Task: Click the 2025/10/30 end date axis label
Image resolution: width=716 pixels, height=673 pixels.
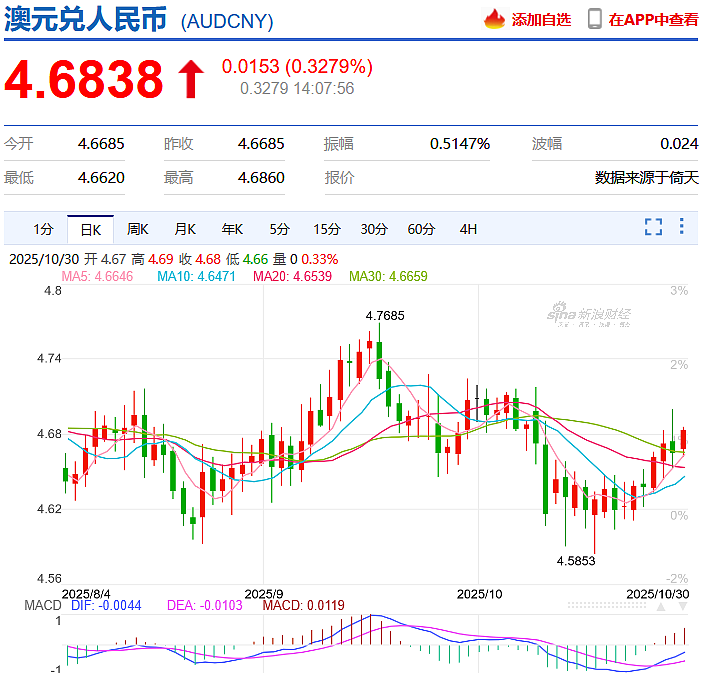Action: pos(658,594)
